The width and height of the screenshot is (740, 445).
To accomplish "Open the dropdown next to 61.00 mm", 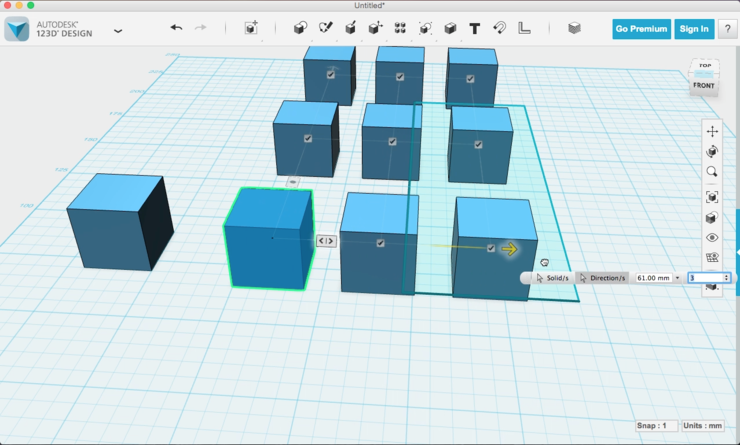I will point(677,278).
